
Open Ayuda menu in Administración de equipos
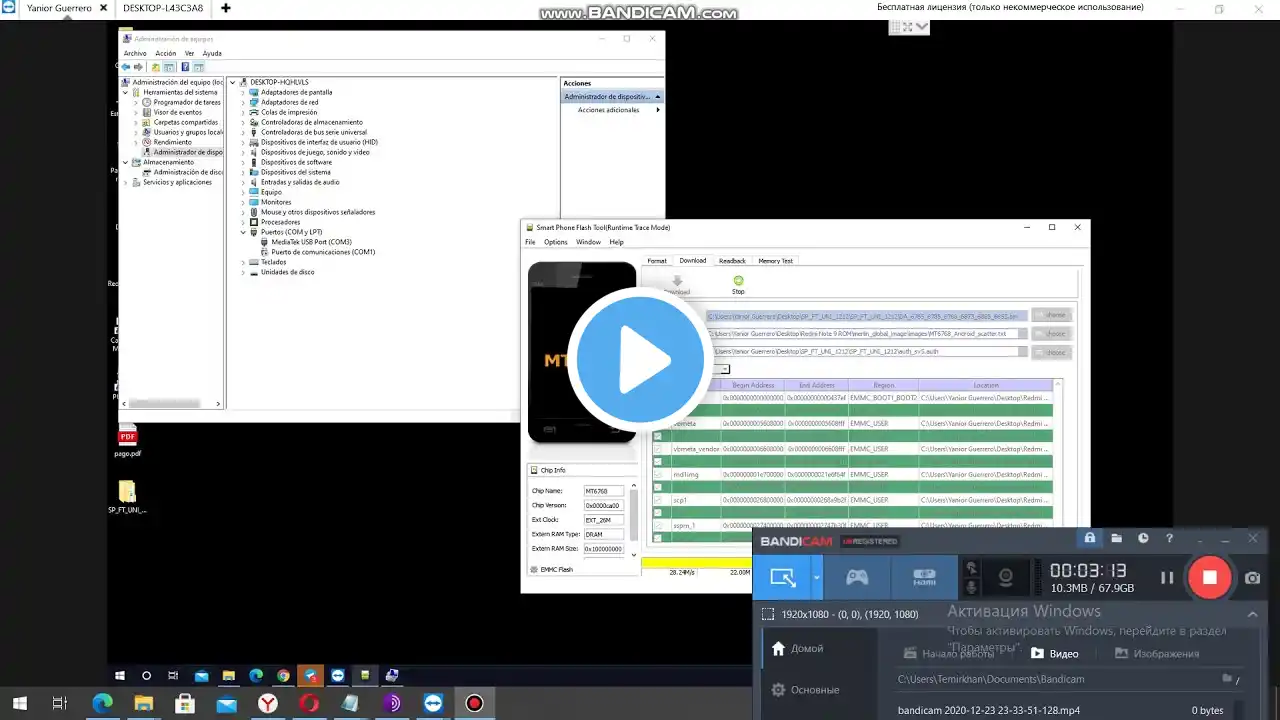point(212,53)
